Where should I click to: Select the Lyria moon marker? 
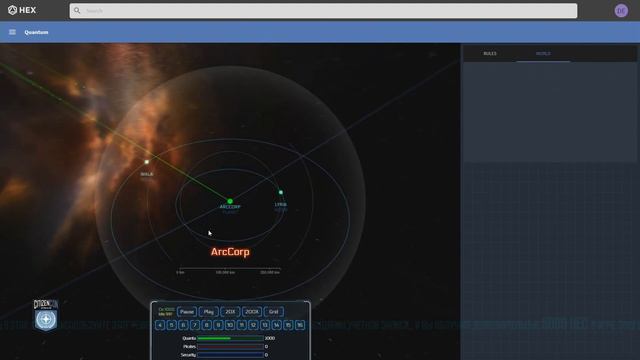[280, 192]
